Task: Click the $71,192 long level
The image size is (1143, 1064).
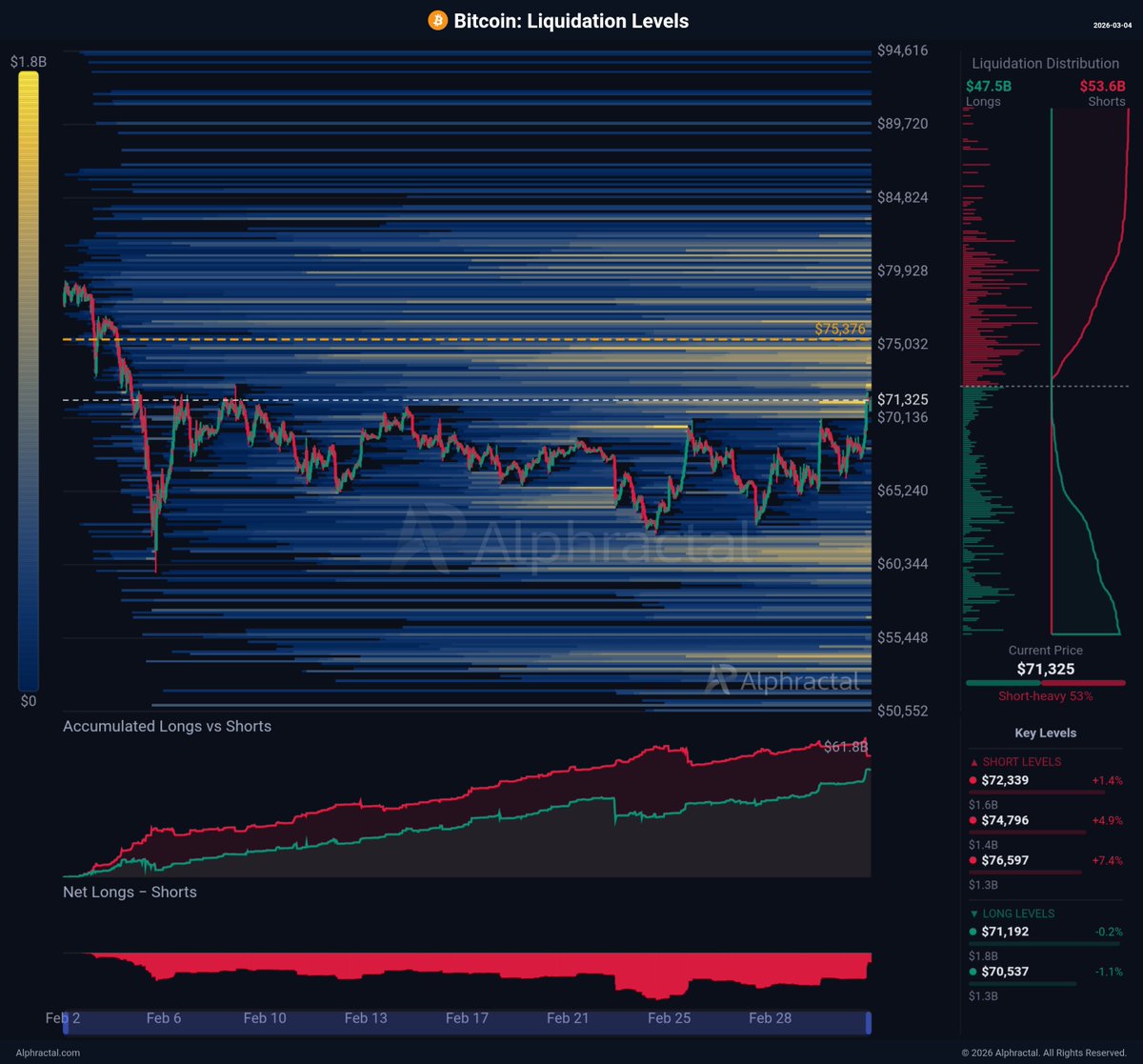Action: point(1005,932)
